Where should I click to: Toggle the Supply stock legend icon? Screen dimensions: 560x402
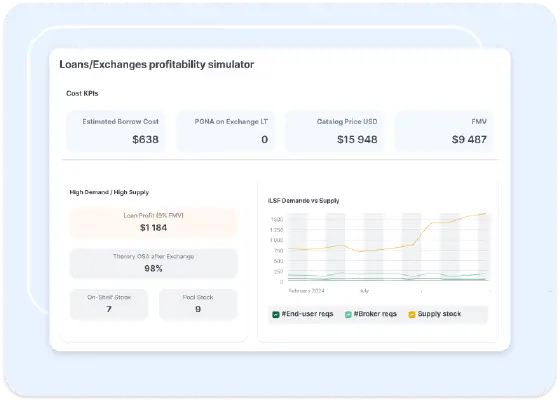[412, 315]
